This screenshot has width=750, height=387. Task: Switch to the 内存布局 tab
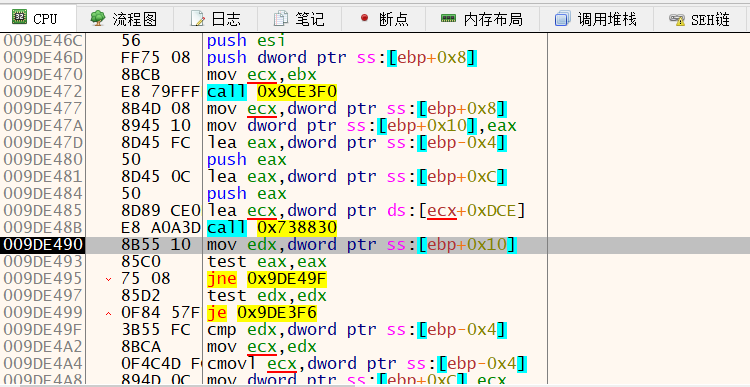(x=482, y=19)
